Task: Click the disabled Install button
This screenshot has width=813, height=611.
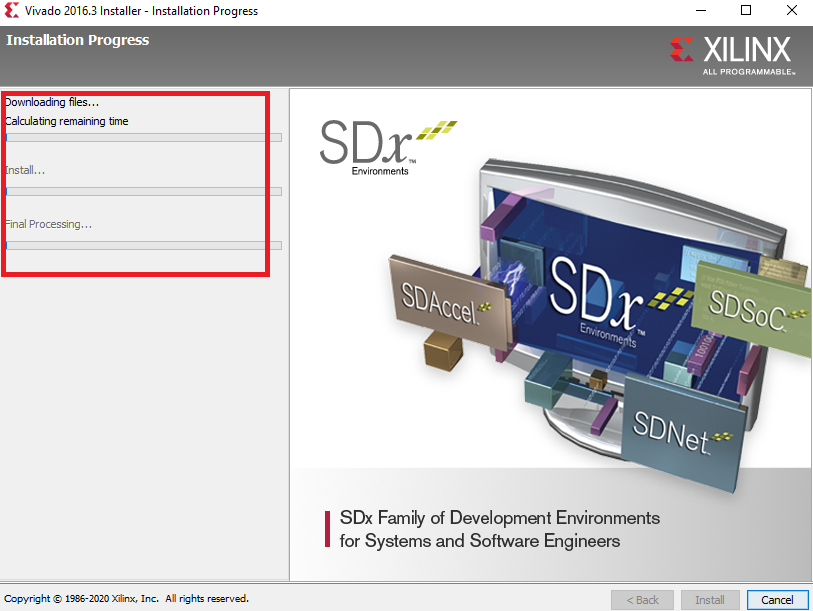Action: tap(710, 600)
